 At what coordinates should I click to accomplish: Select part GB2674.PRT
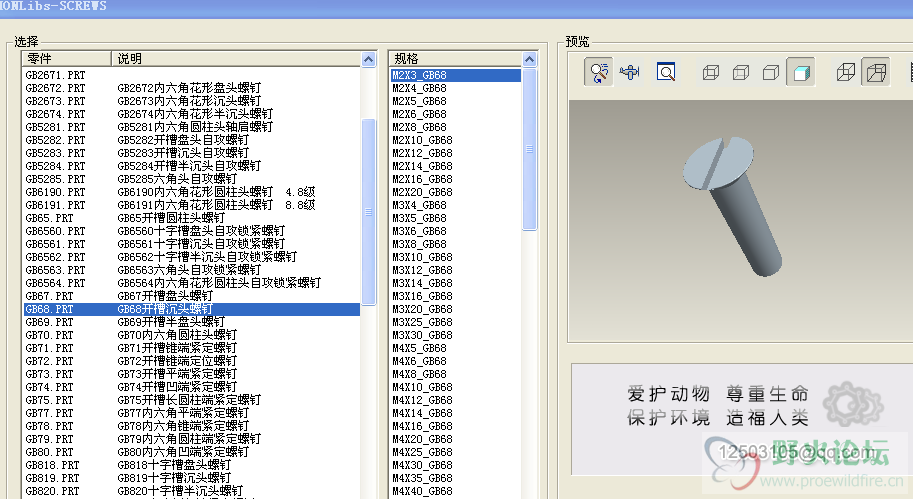pos(192,114)
